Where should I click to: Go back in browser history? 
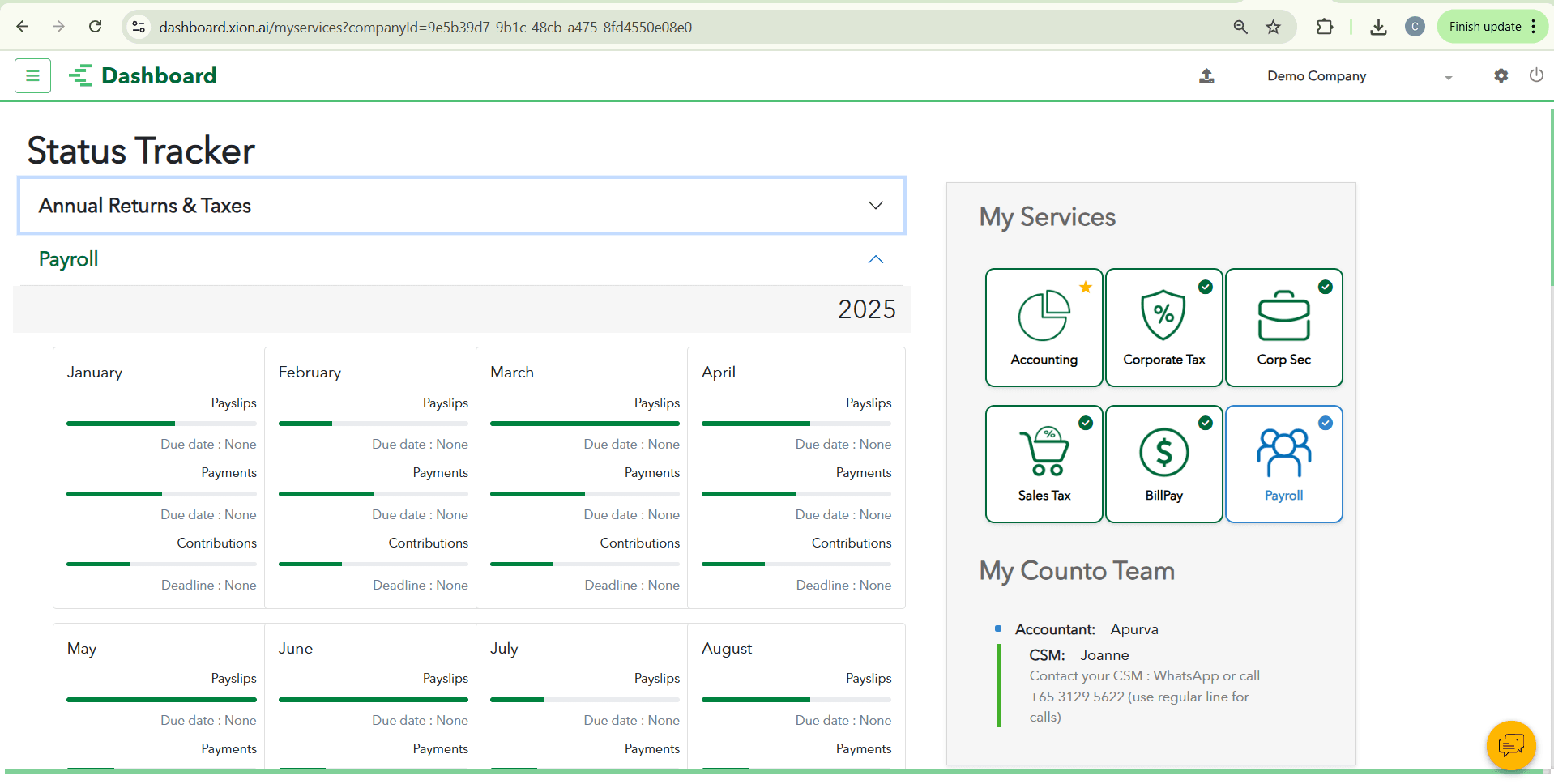23,27
